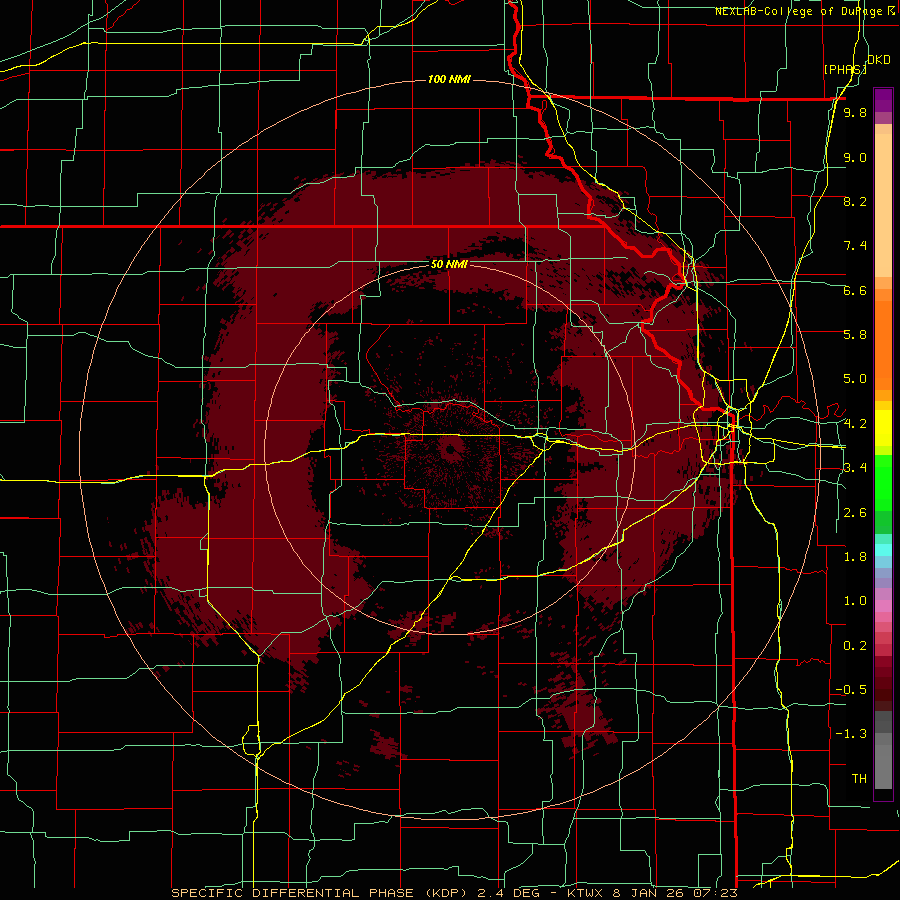Click the "50 NMI" range ring label
900x900 pixels.
[x=449, y=264]
